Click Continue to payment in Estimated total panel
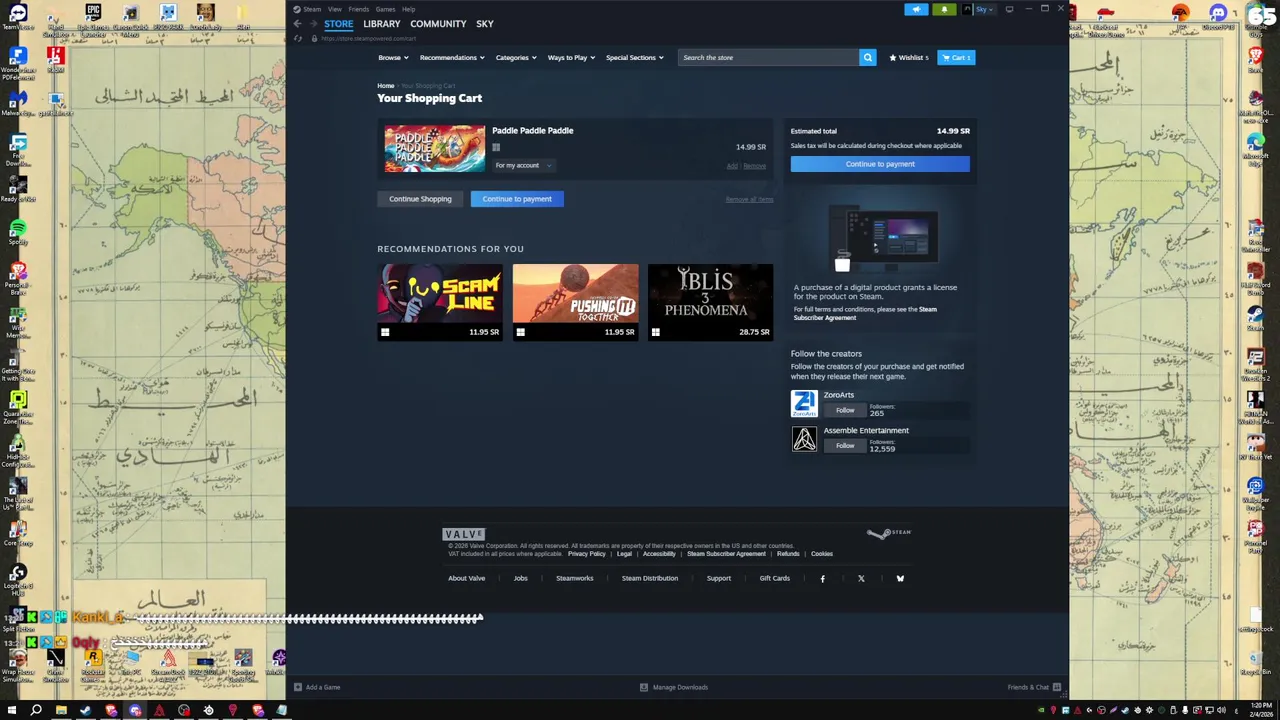 pyautogui.click(x=880, y=164)
